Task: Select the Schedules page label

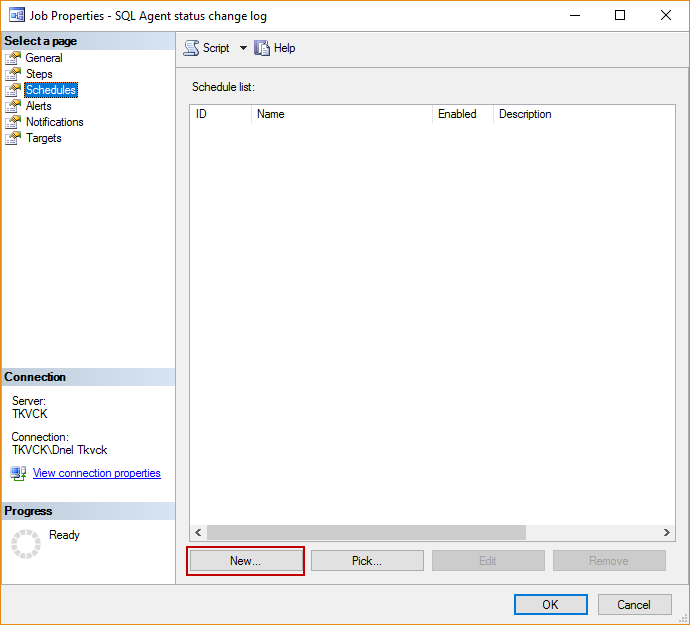Action: (51, 90)
